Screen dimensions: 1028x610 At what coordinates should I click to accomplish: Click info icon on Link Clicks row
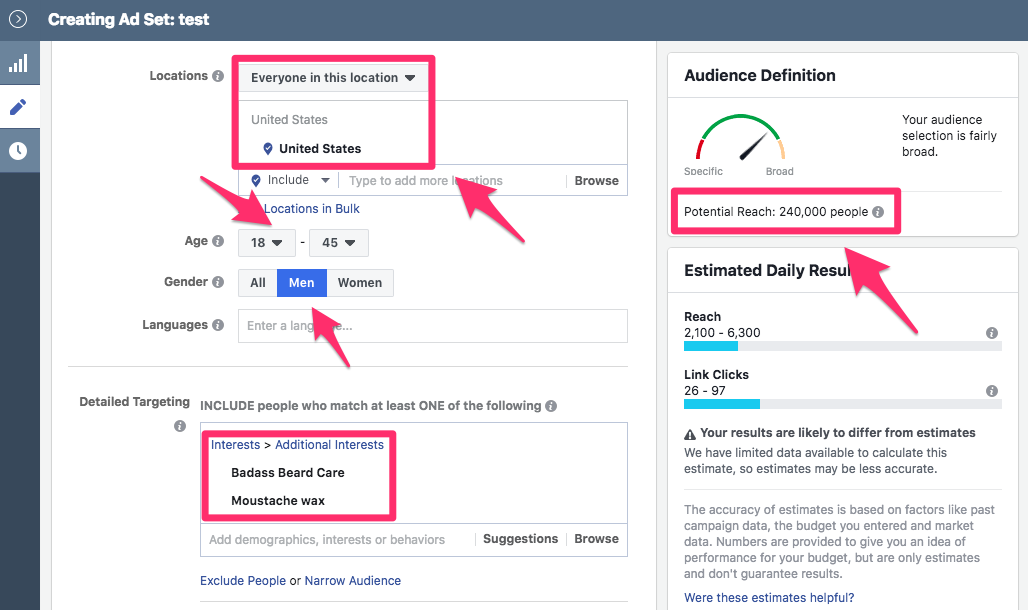[x=992, y=391]
